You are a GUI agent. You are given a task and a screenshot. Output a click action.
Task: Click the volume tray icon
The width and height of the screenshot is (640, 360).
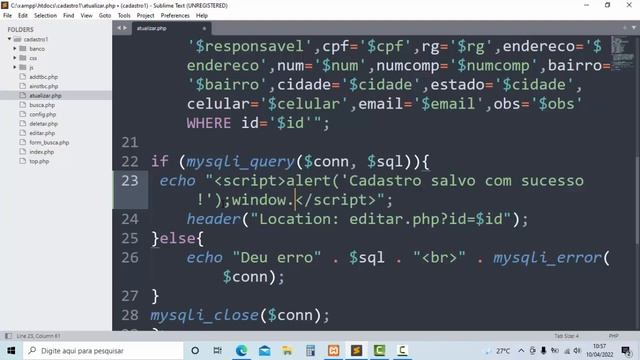click(x=577, y=351)
